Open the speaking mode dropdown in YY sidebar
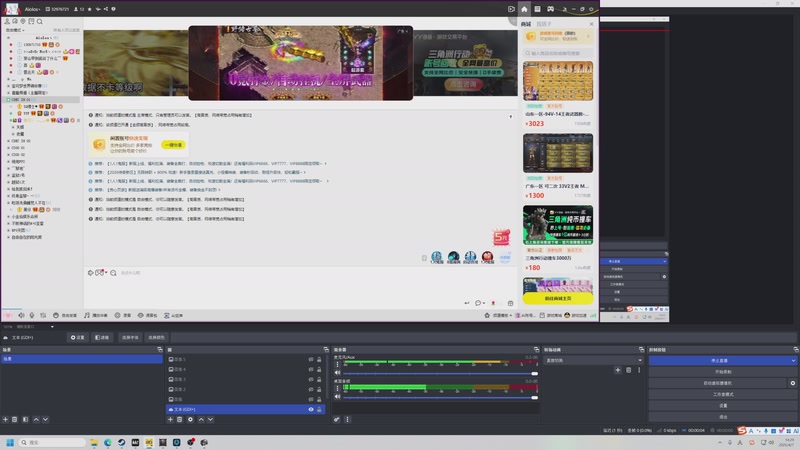 [x=15, y=30]
